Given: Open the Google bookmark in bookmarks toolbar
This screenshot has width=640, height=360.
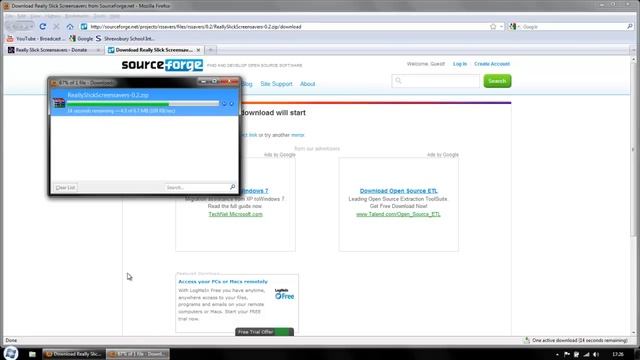Looking at the screenshot, I should pos(81,38).
